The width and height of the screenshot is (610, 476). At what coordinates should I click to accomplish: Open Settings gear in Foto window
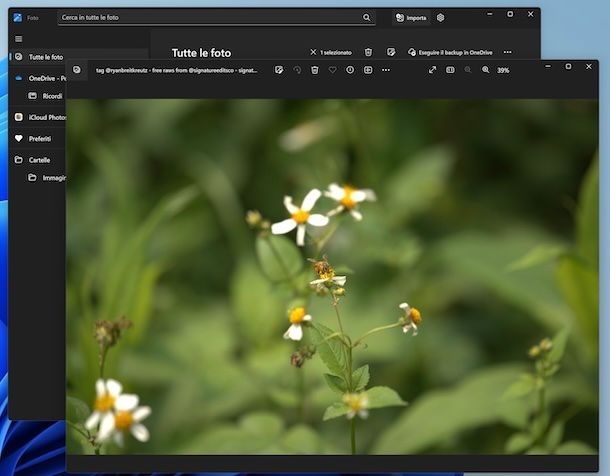point(440,18)
